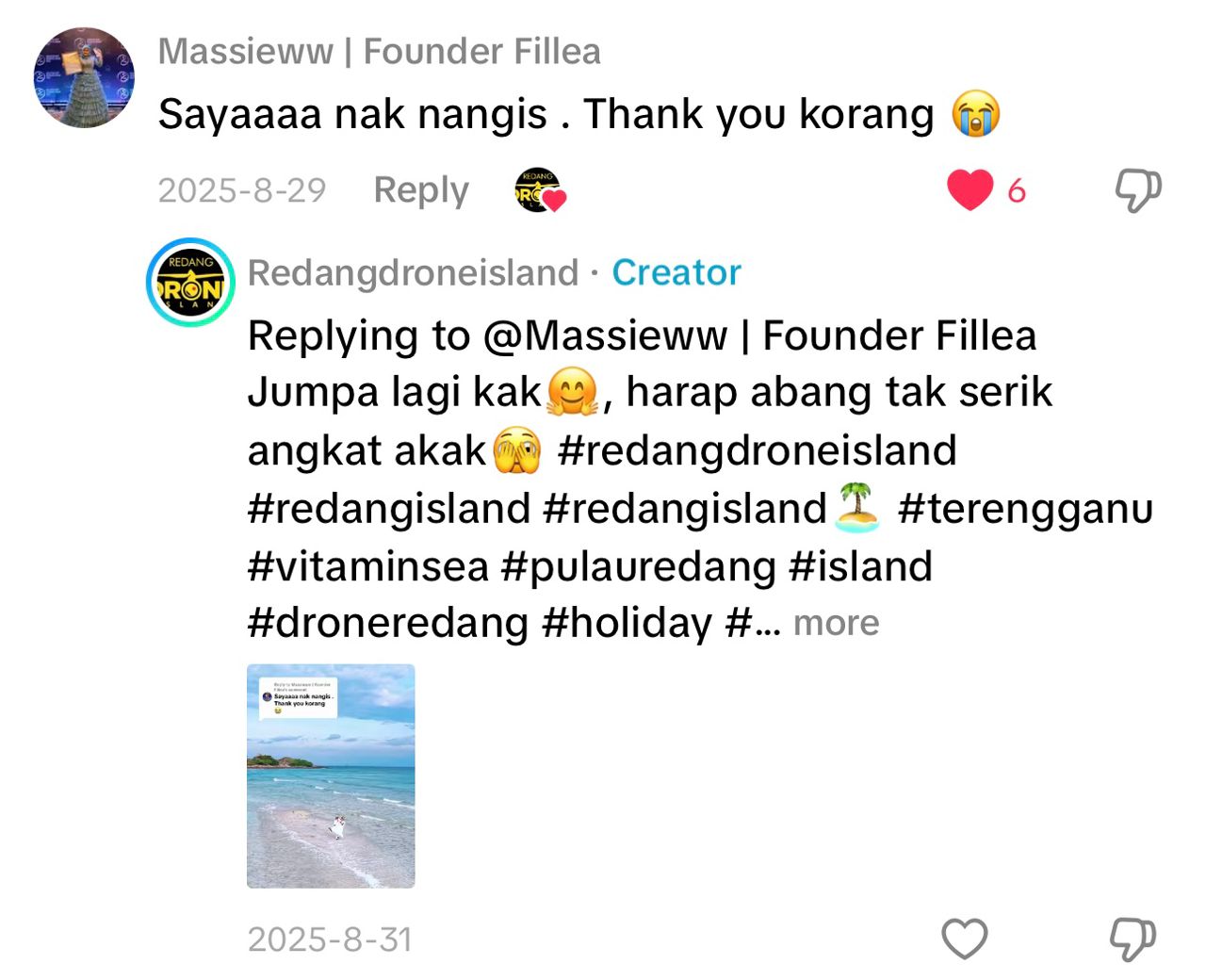Unlike Massieww's comment via red heart
Image resolution: width=1206 pixels, height=980 pixels.
pos(970,190)
